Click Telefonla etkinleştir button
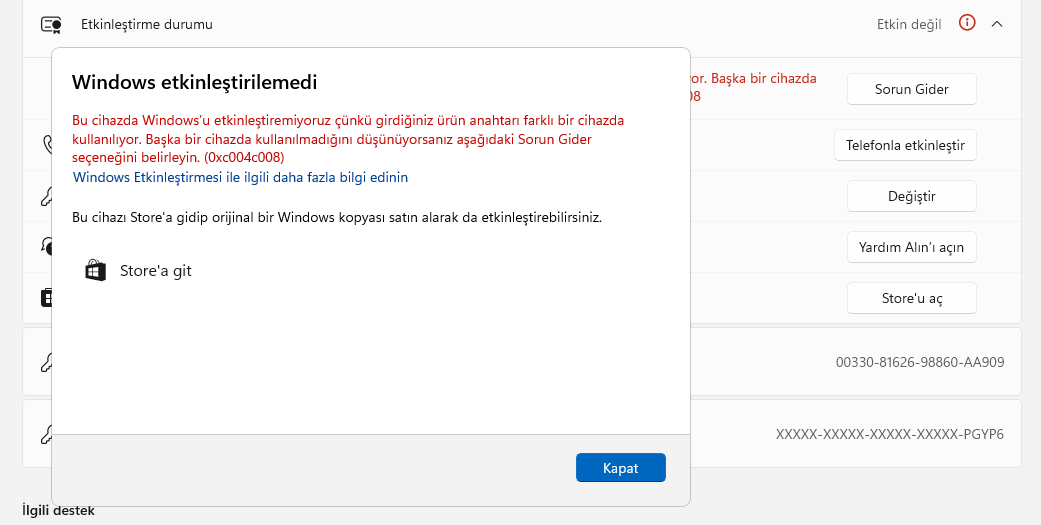 click(x=905, y=145)
